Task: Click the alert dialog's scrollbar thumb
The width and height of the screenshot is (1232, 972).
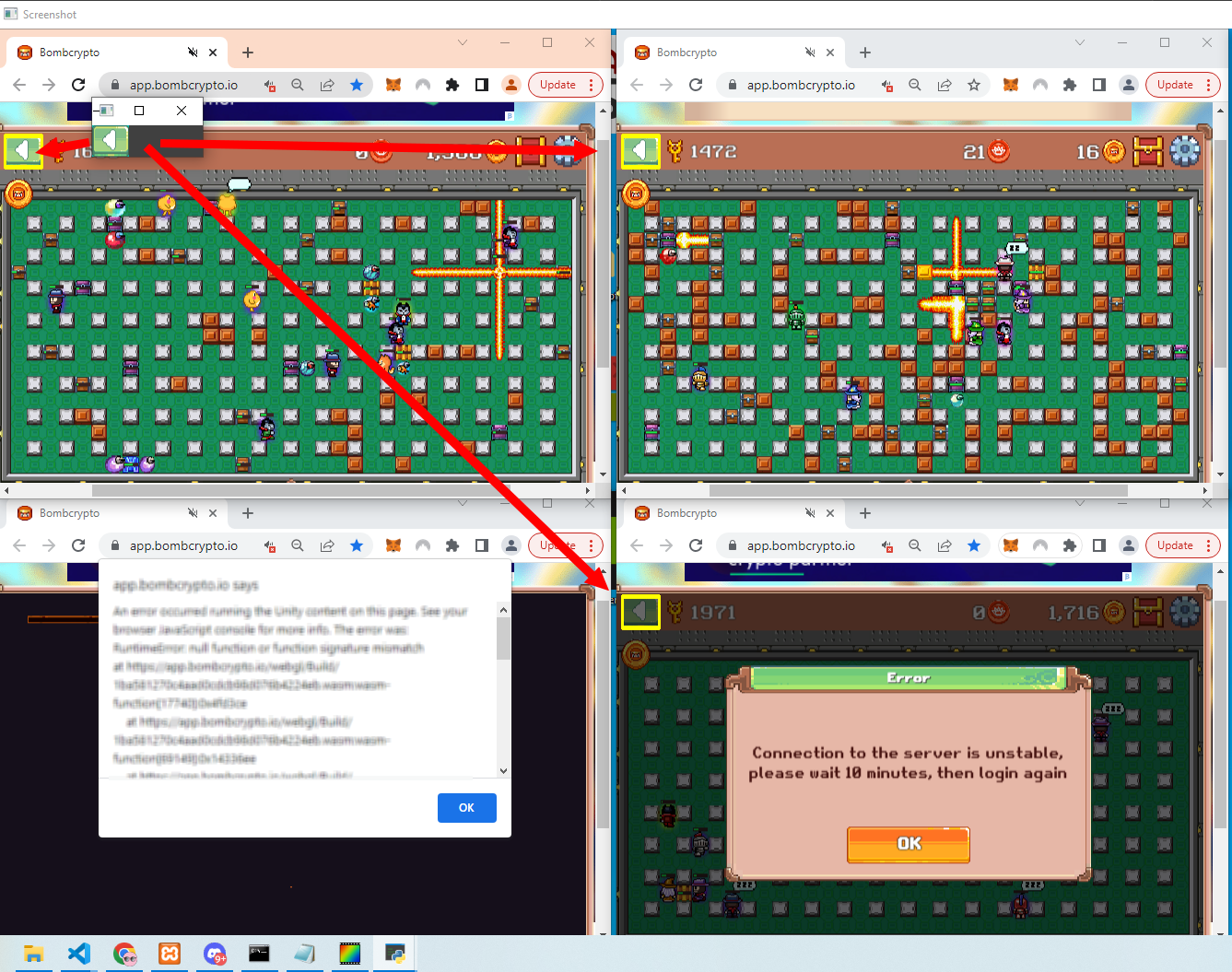Action: pos(503,638)
